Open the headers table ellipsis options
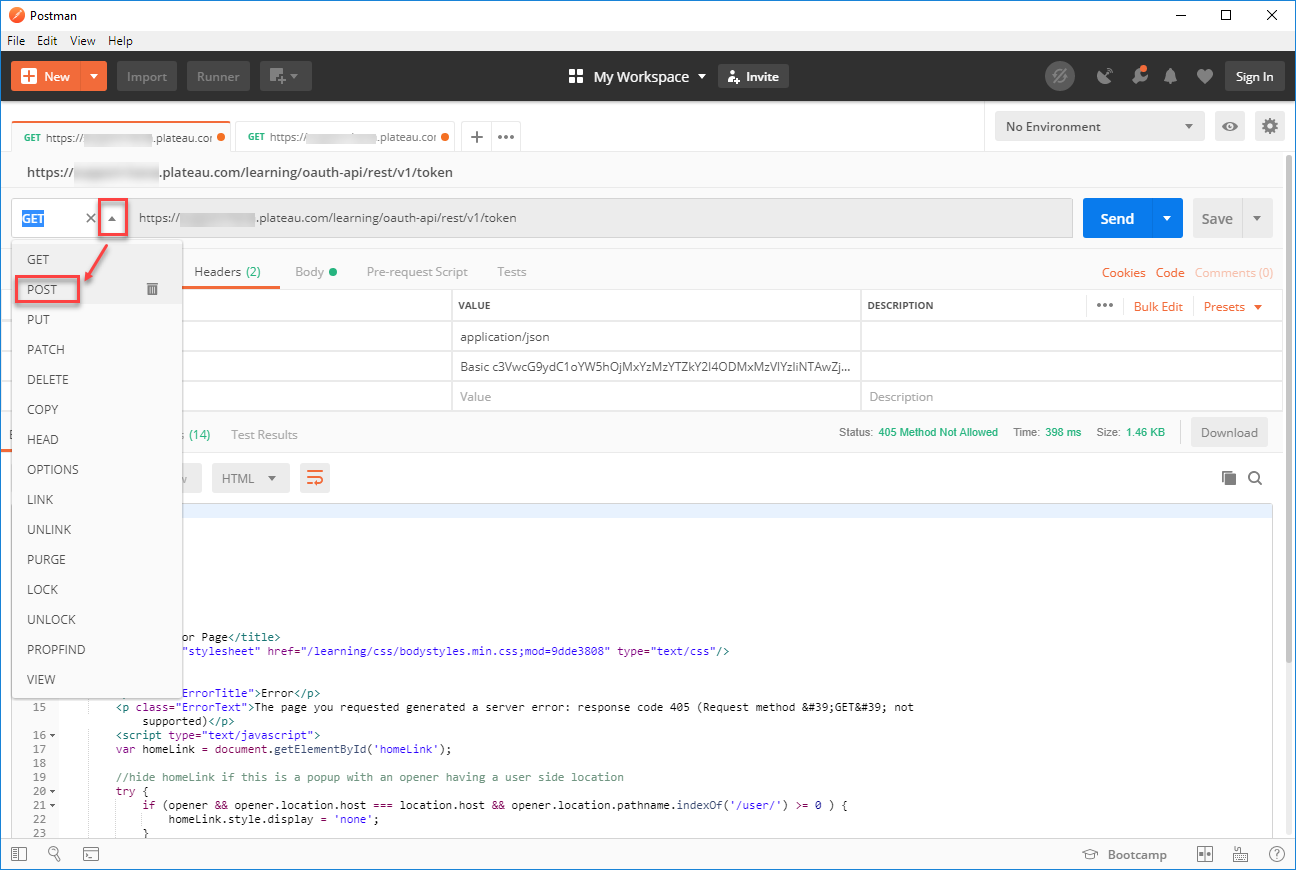This screenshot has height=870, width=1296. coord(1105,306)
